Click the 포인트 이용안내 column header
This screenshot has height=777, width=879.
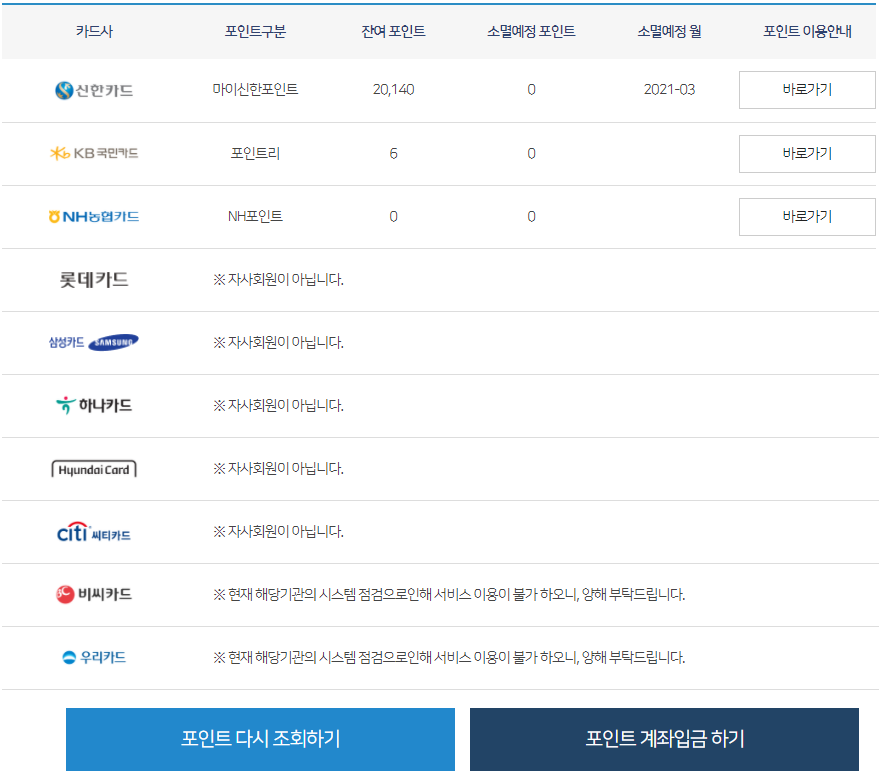pos(807,31)
